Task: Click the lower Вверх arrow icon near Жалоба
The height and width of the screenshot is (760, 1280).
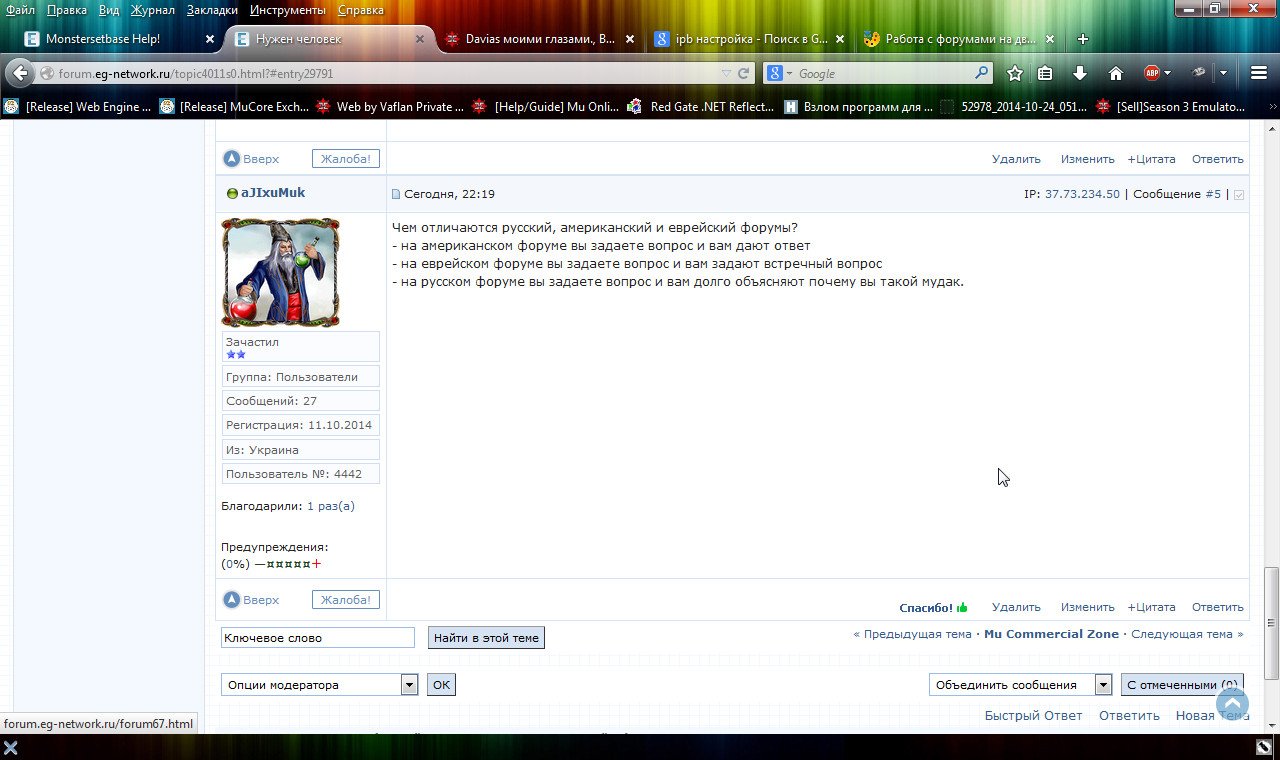Action: point(231,600)
